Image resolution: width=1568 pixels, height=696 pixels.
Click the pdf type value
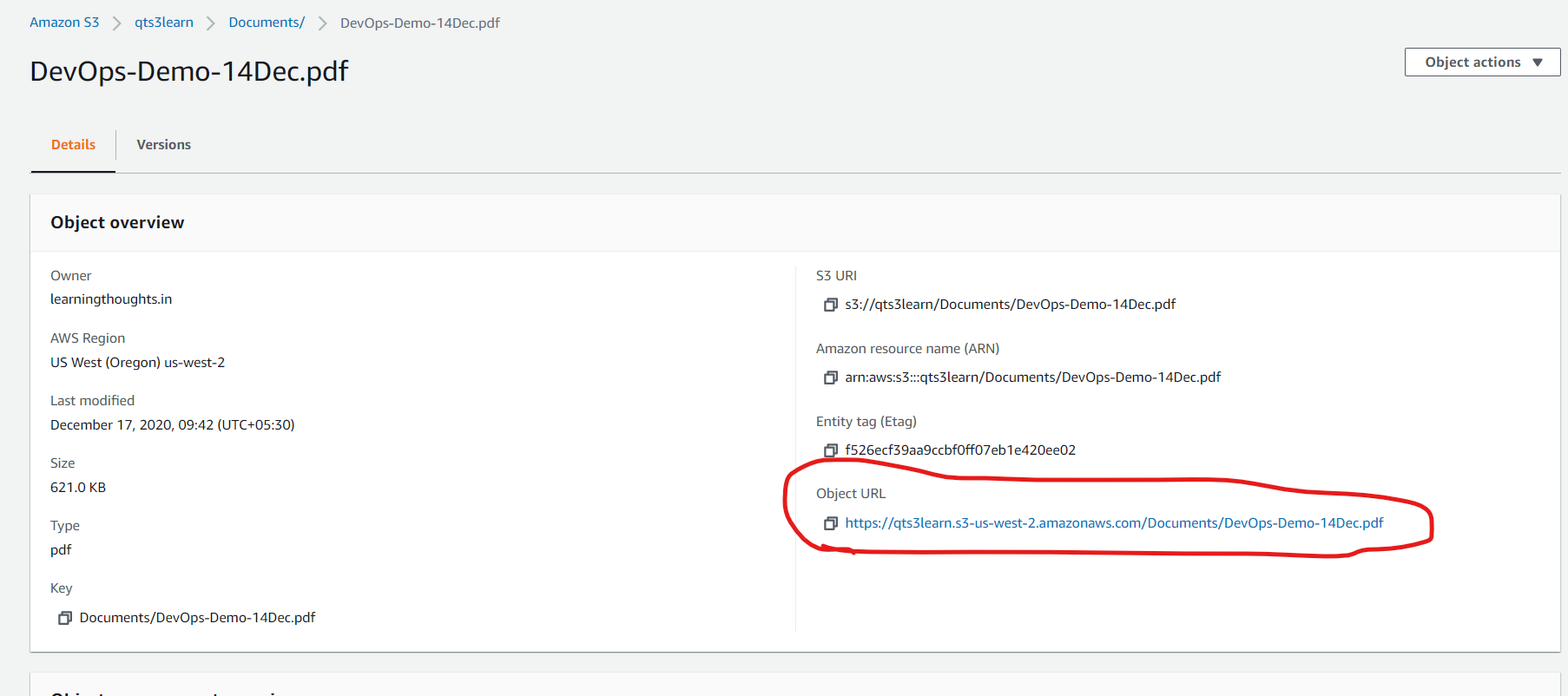click(61, 550)
